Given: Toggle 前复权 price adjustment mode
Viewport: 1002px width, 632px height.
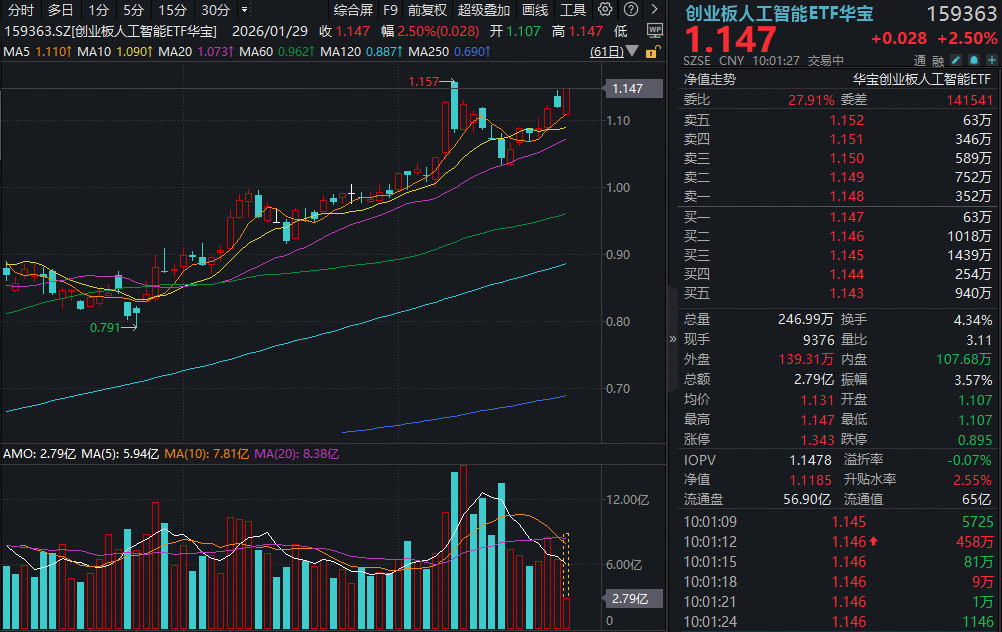Looking at the screenshot, I should tap(425, 9).
